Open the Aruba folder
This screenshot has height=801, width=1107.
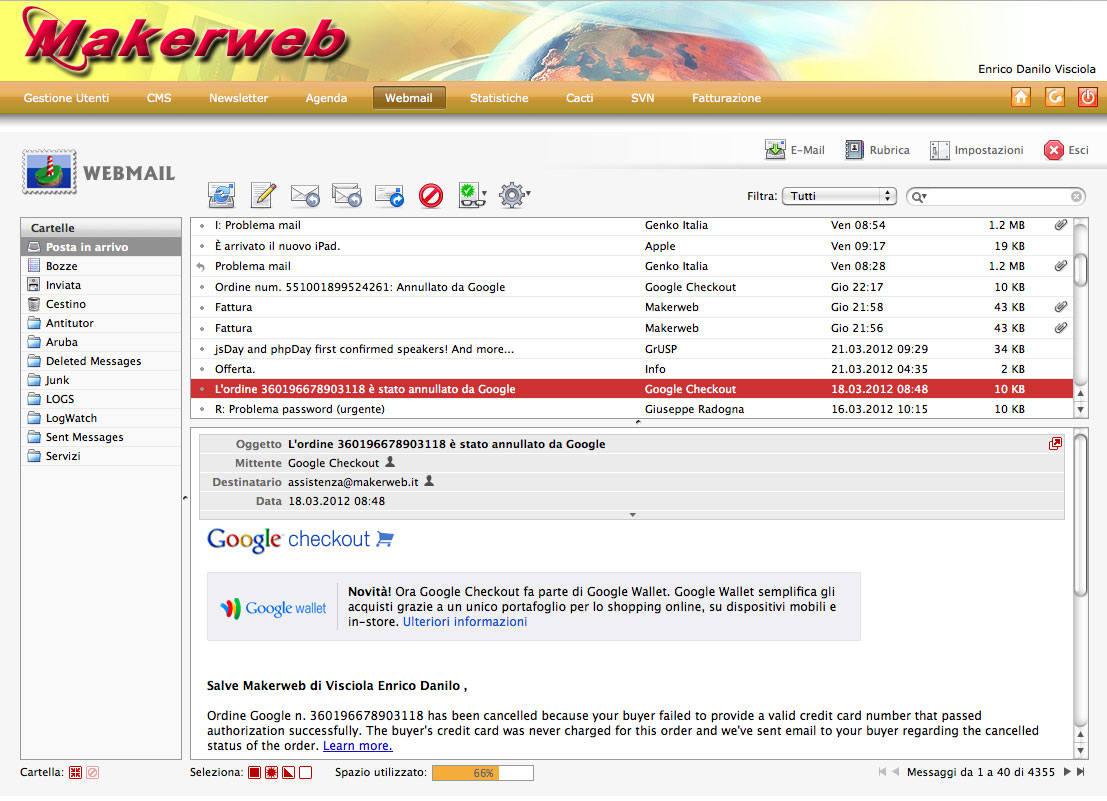click(x=101, y=342)
